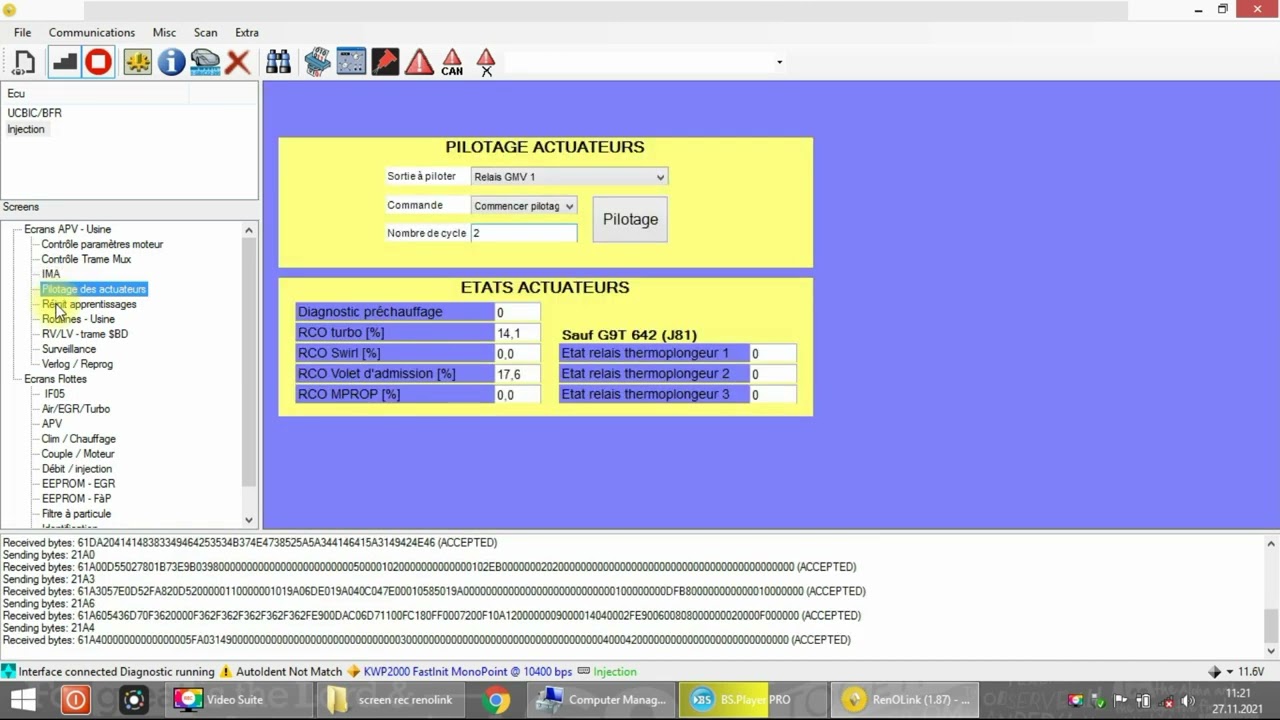Switch to Computer Management taskbar window
Viewport: 1280px width, 720px height.
(603, 700)
